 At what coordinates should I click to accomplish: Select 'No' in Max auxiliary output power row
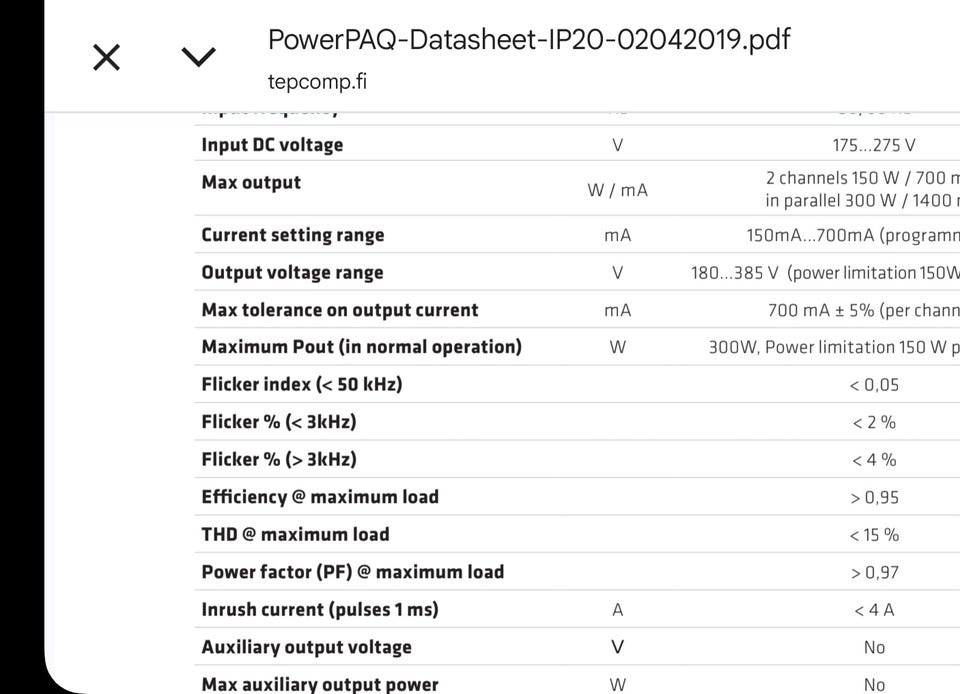tap(874, 685)
